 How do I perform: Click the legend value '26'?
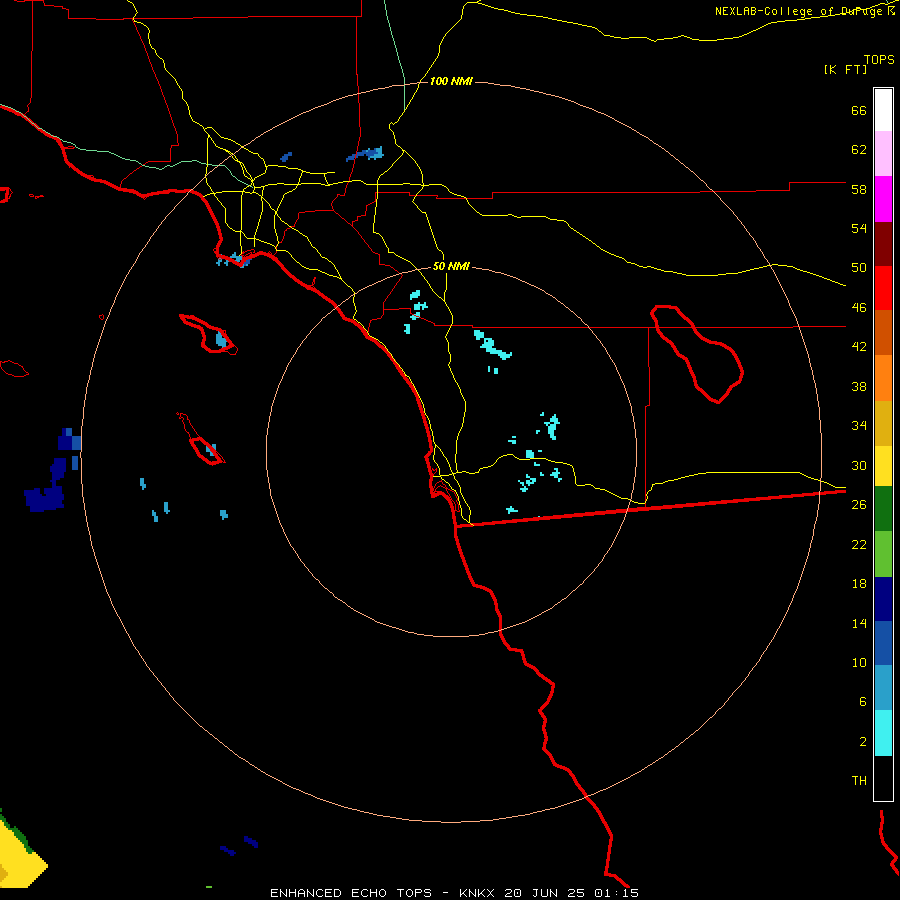pyautogui.click(x=859, y=505)
